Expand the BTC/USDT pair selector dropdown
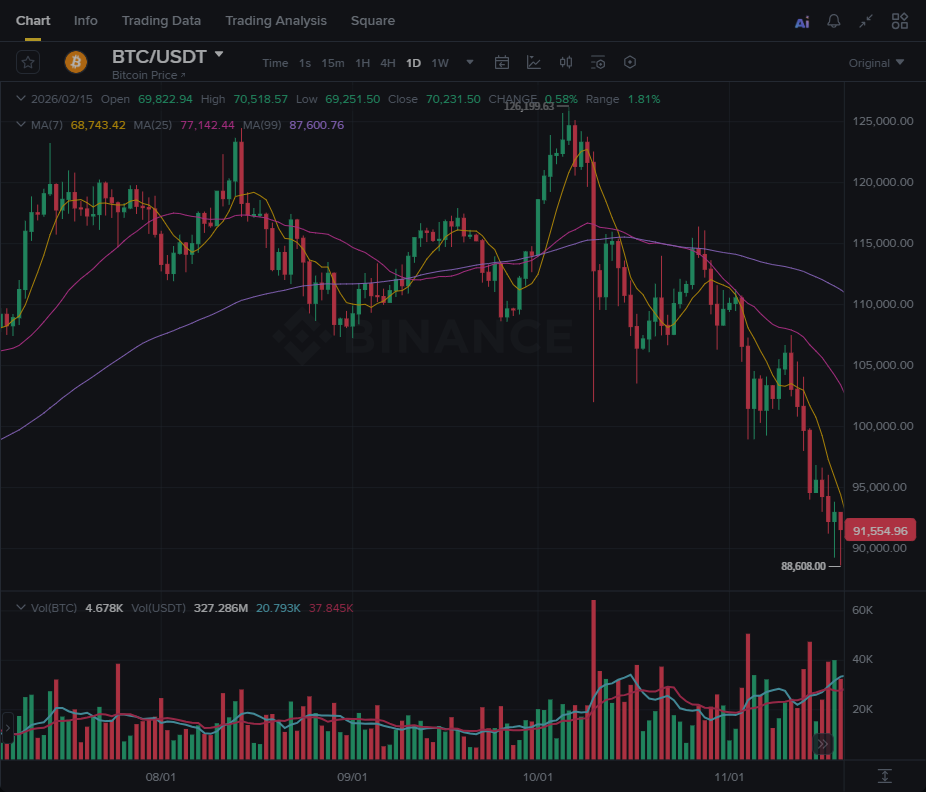Image resolution: width=926 pixels, height=792 pixels. pyautogui.click(x=219, y=55)
